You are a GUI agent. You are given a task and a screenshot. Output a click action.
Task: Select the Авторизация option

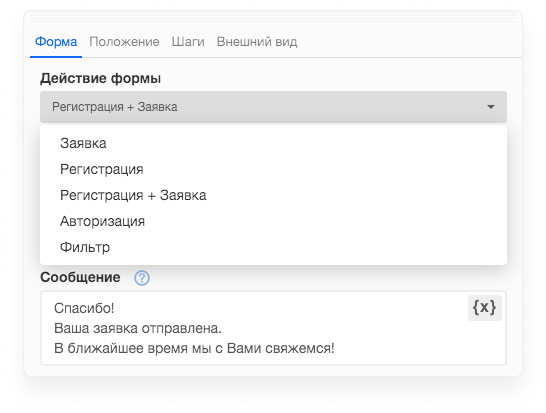[x=273, y=221]
